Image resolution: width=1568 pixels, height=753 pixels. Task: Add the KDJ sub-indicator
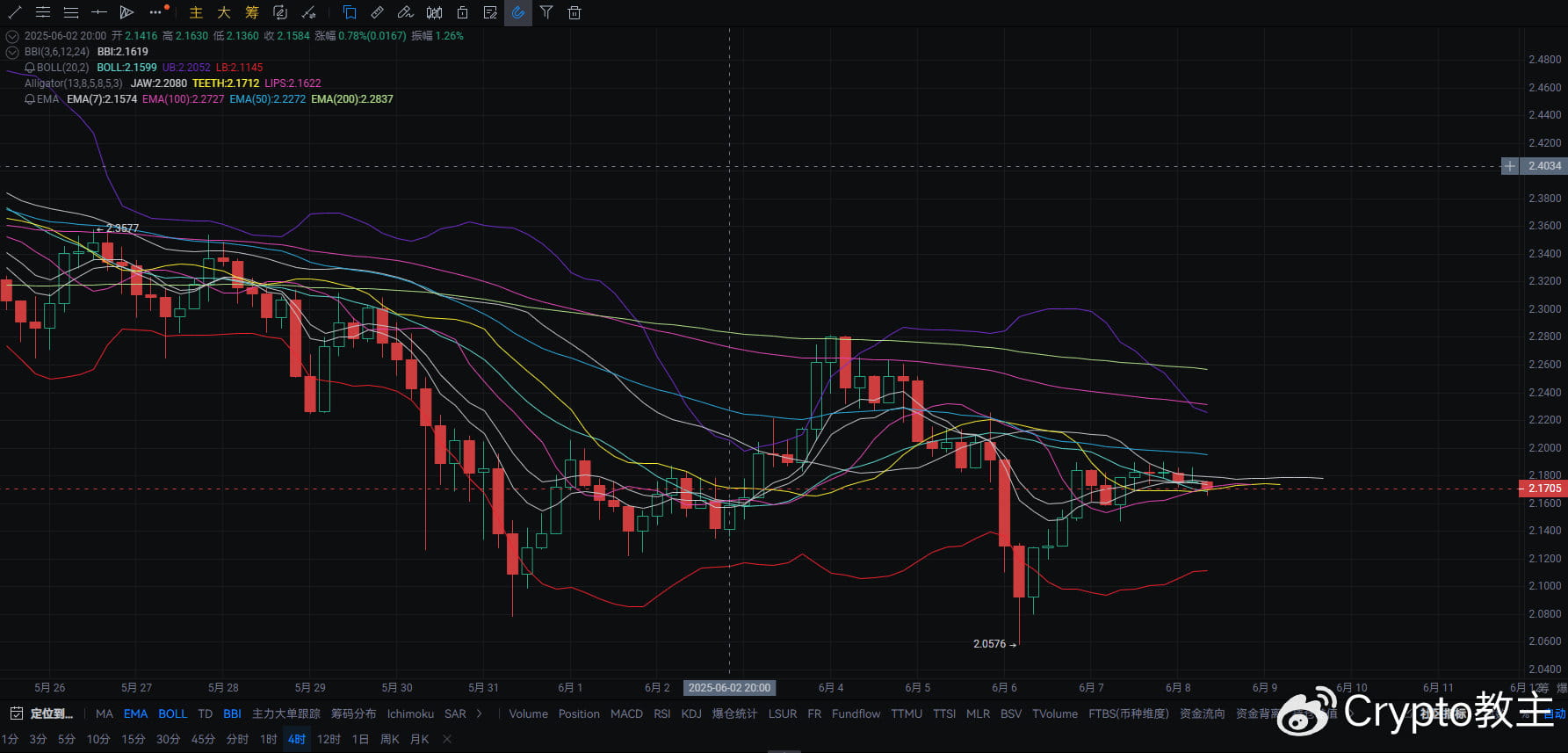(691, 713)
